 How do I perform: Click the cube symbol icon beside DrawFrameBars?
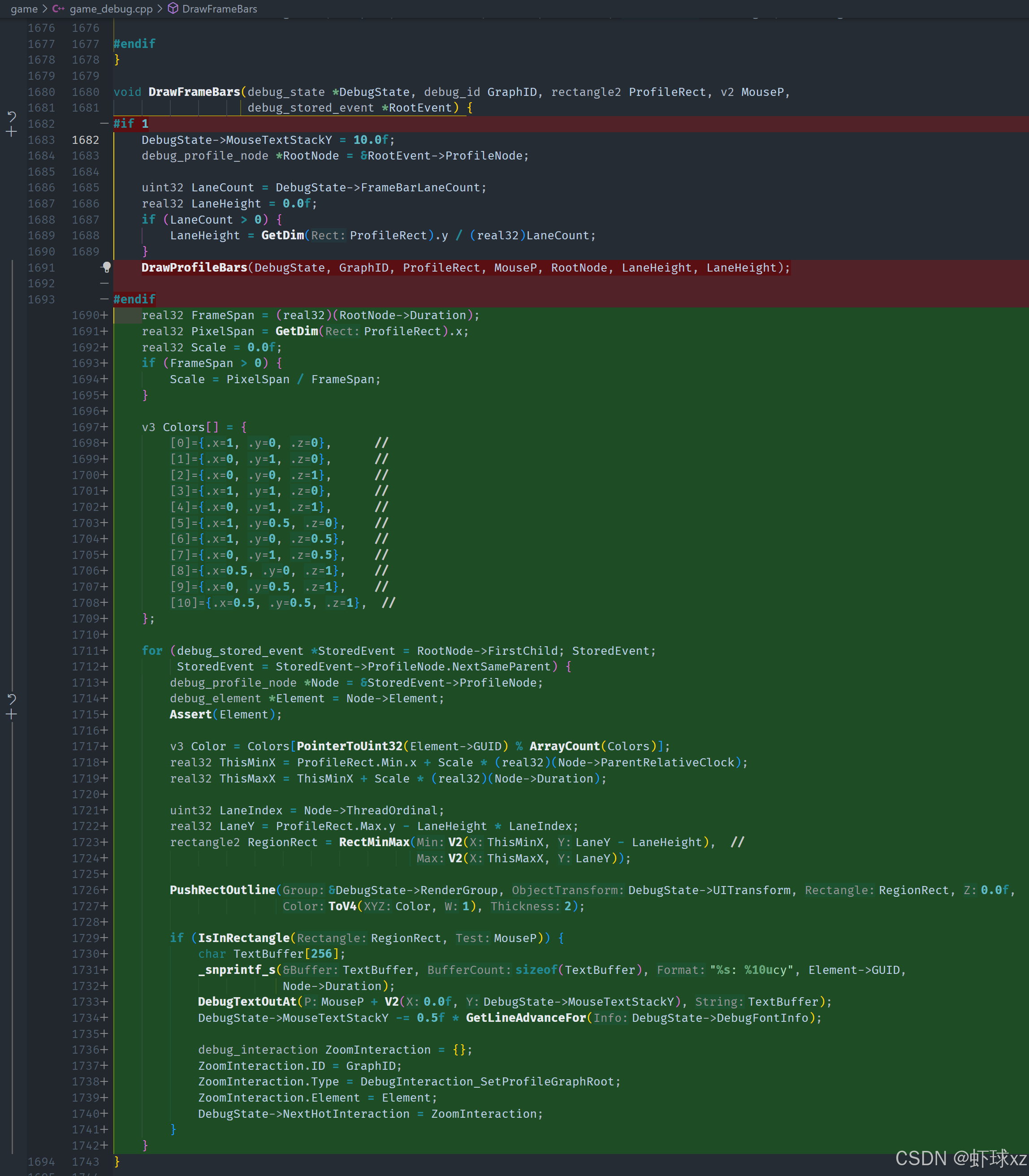[x=173, y=9]
